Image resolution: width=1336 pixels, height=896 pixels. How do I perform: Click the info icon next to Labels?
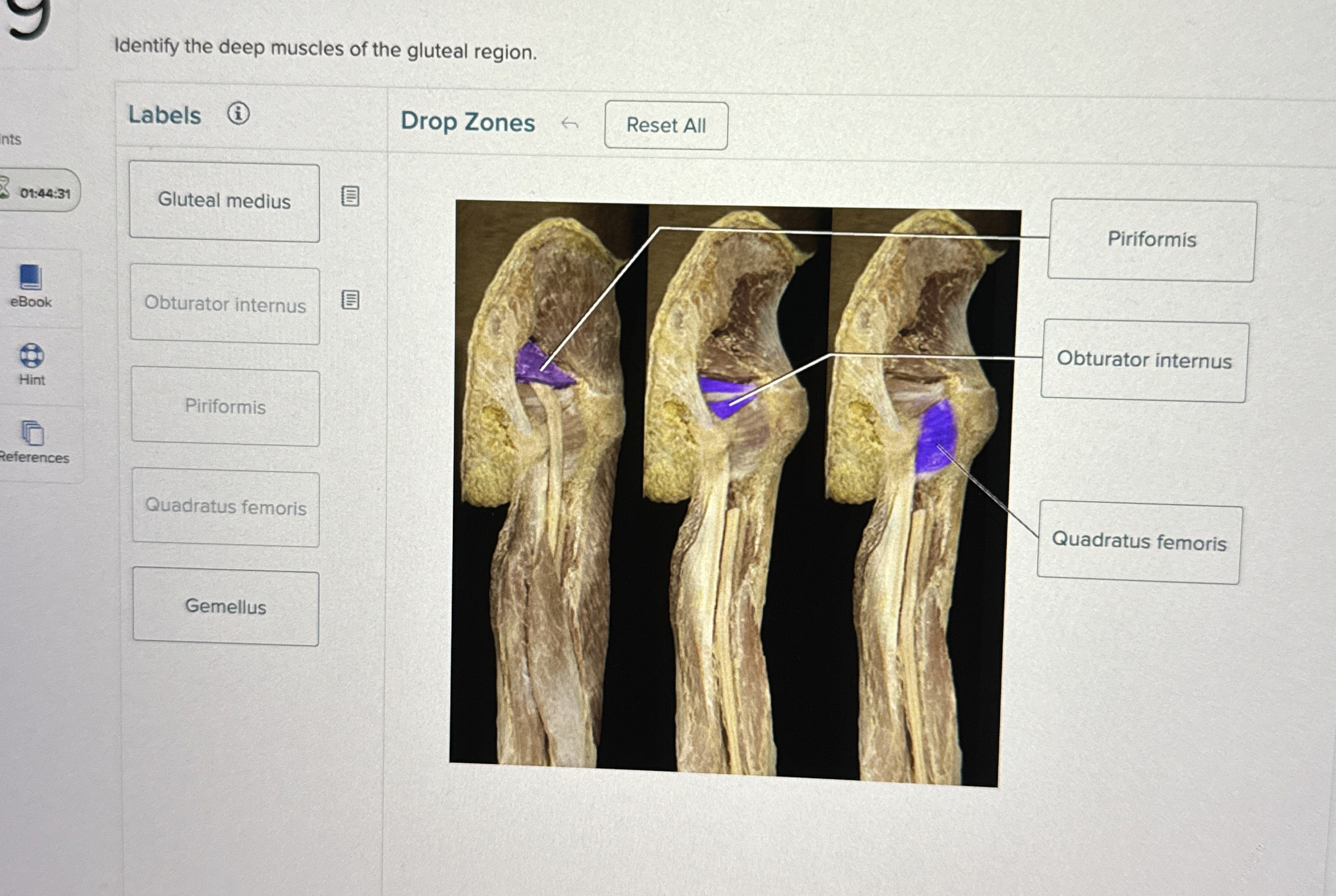(238, 113)
